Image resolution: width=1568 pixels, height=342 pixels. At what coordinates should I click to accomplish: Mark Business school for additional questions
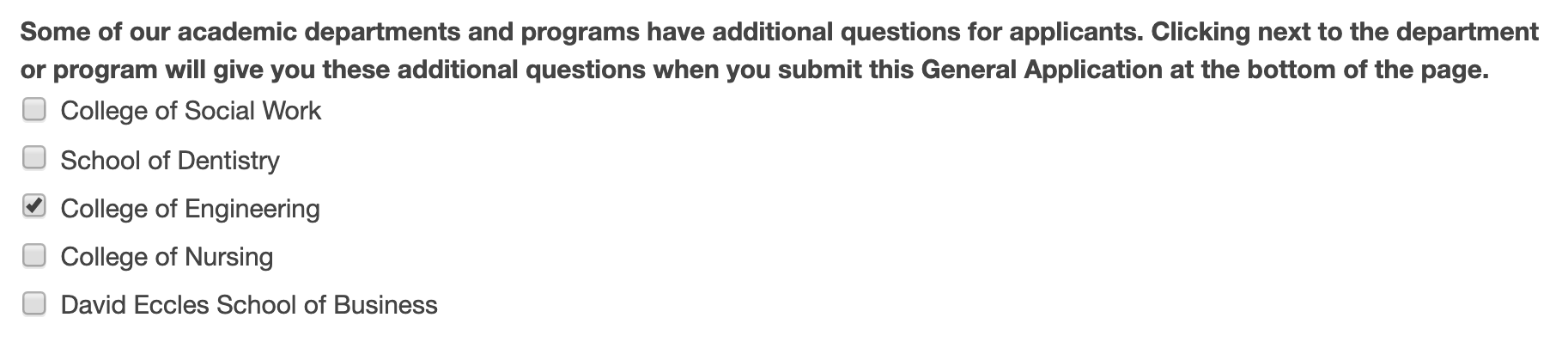pos(34,303)
